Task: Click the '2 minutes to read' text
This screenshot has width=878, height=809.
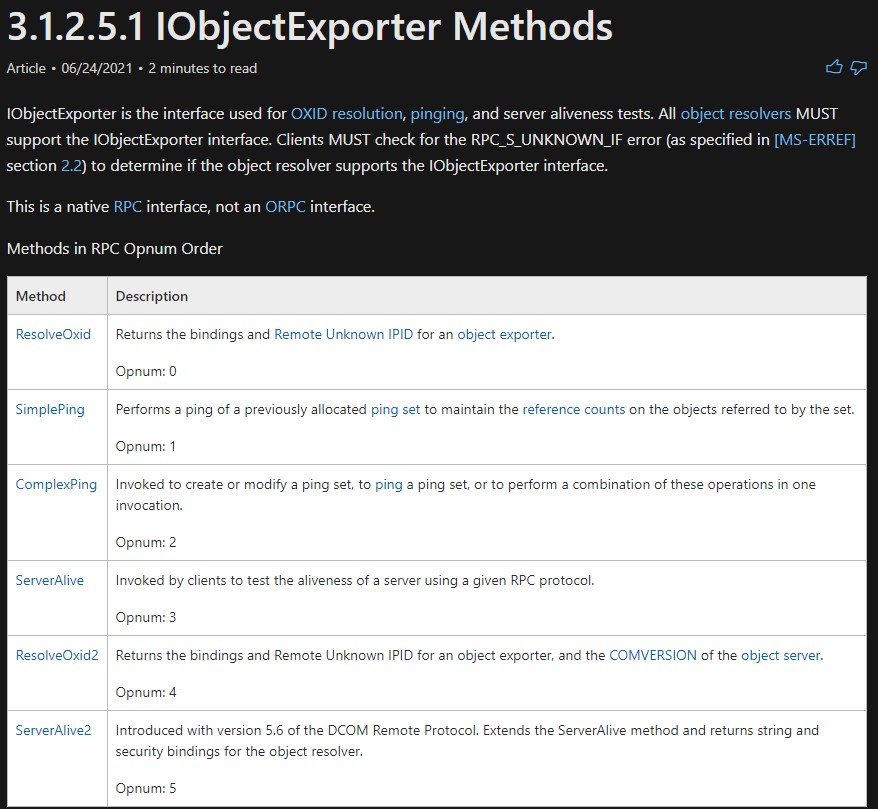Action: 203,68
